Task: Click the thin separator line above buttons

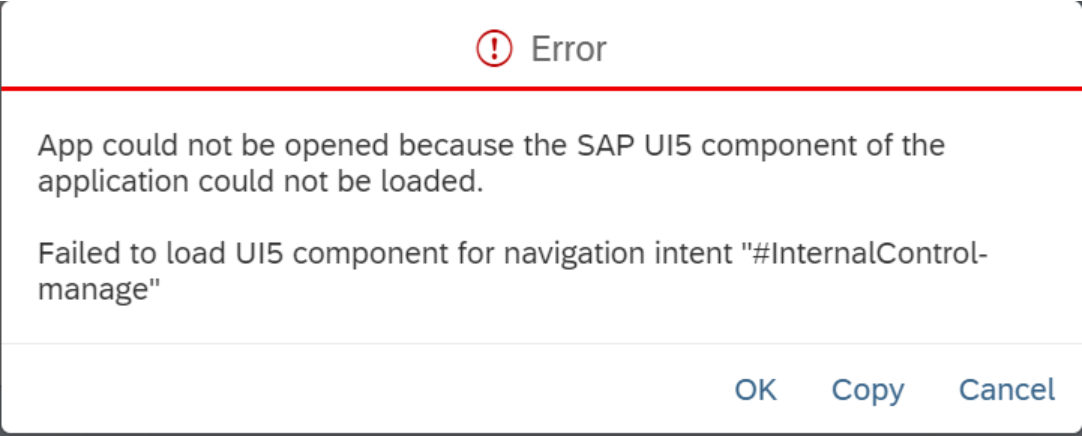Action: pyautogui.click(x=541, y=343)
